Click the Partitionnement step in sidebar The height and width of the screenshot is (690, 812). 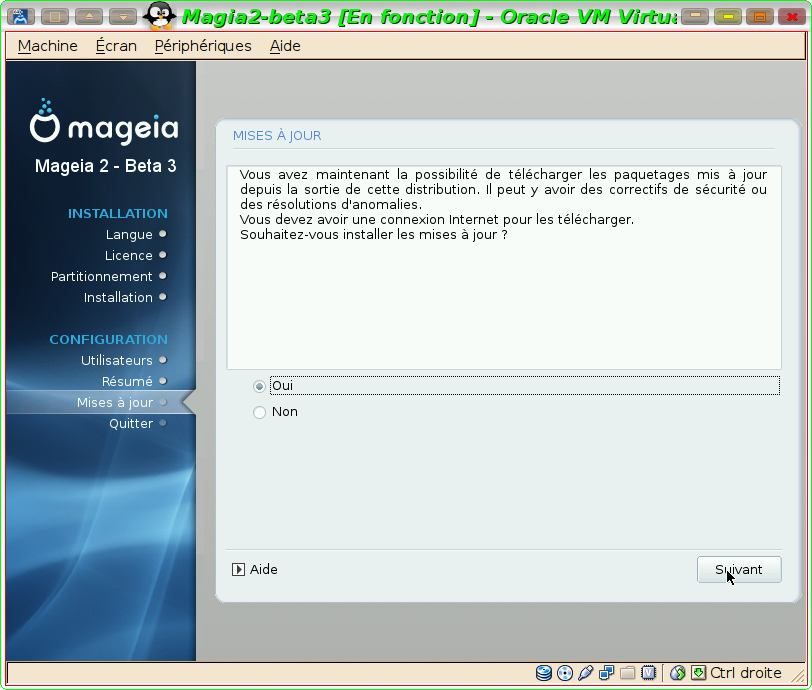102,277
